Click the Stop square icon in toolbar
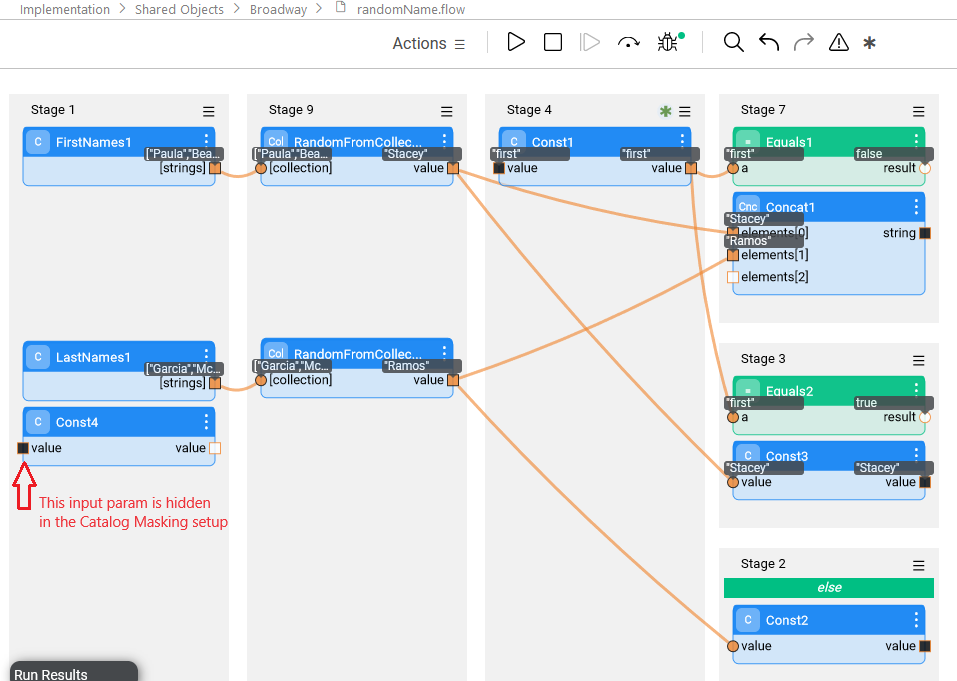The image size is (957, 681). [553, 42]
